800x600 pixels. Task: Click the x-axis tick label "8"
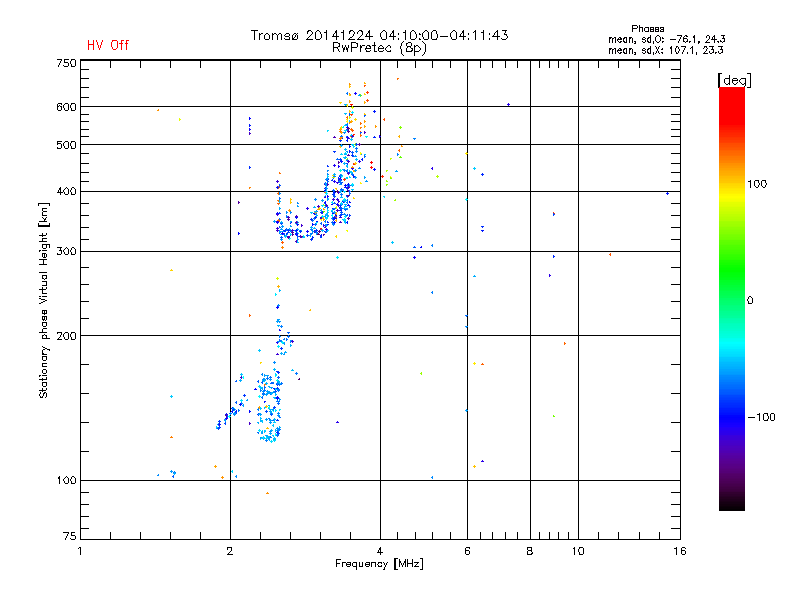(530, 551)
